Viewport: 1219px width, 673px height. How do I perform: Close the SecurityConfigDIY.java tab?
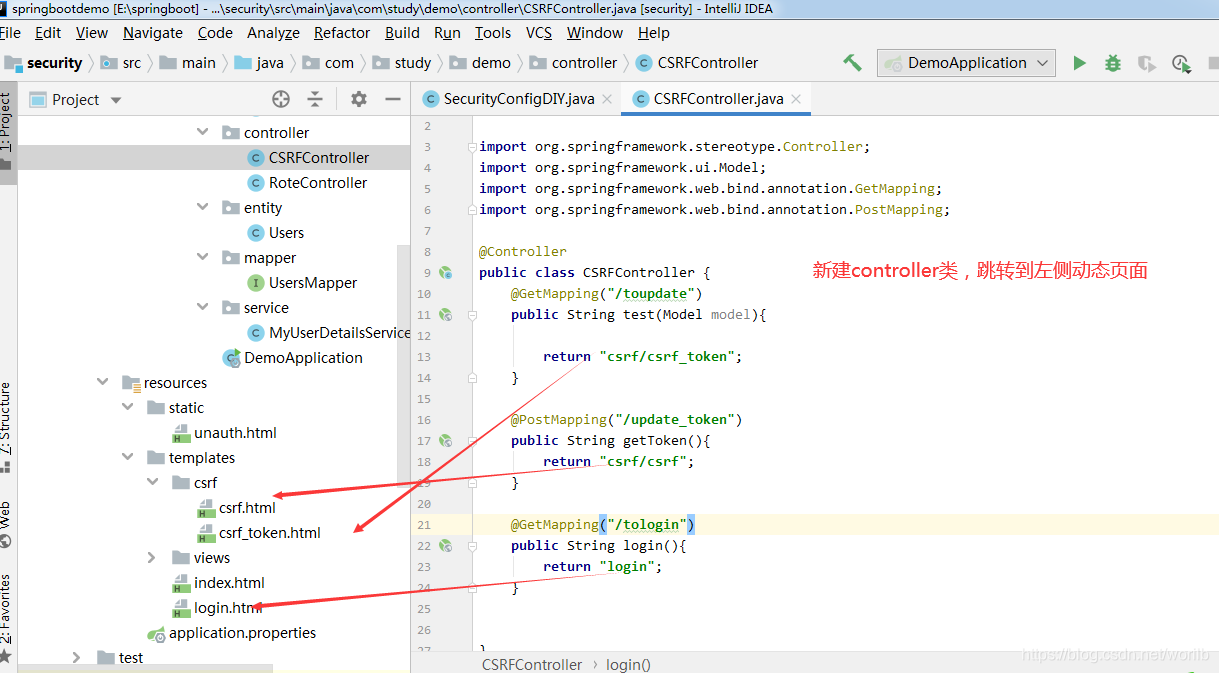[607, 99]
